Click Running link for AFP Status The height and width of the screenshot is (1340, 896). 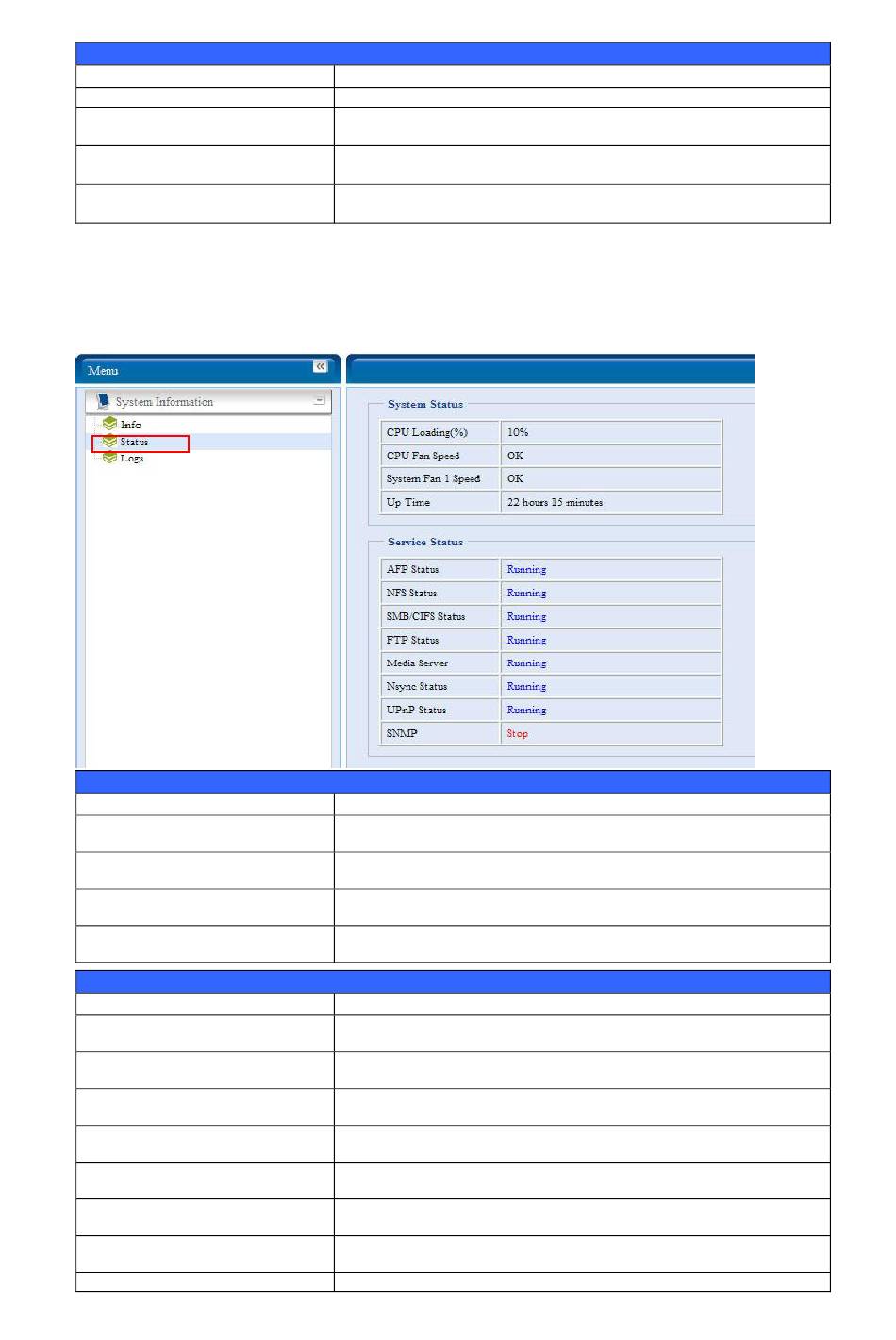pyautogui.click(x=526, y=570)
